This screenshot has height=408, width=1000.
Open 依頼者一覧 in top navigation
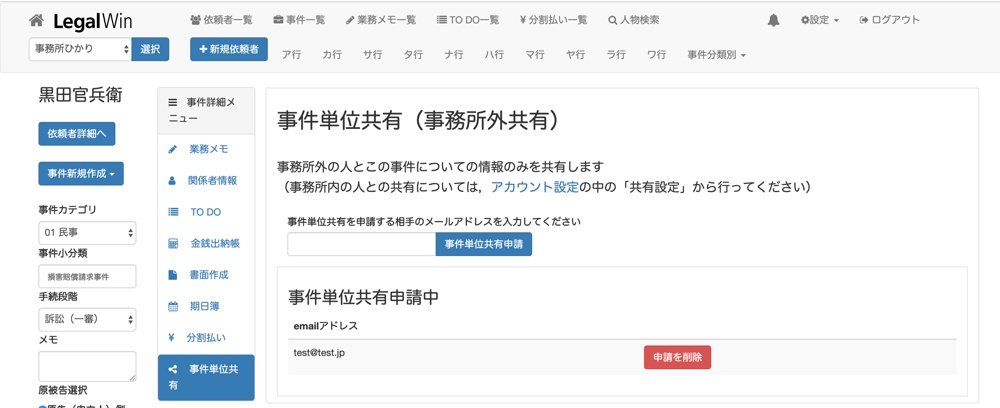coord(221,20)
